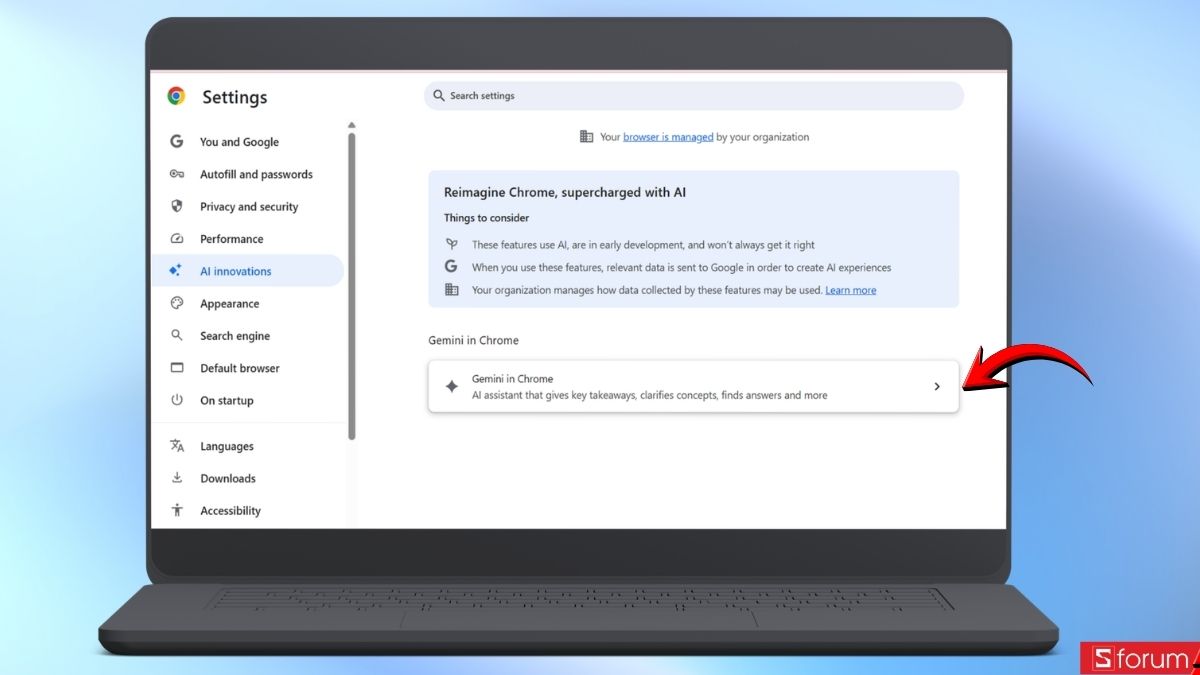Click the key icon for Autofill and passwords

(x=177, y=174)
